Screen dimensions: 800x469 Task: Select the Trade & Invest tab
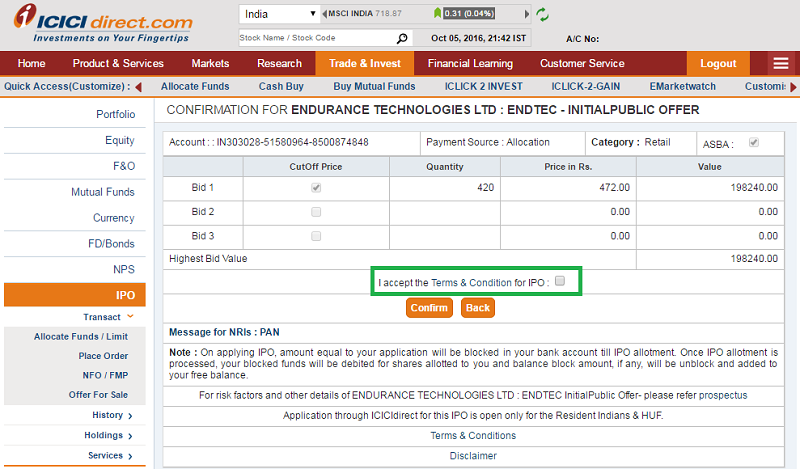coord(365,63)
